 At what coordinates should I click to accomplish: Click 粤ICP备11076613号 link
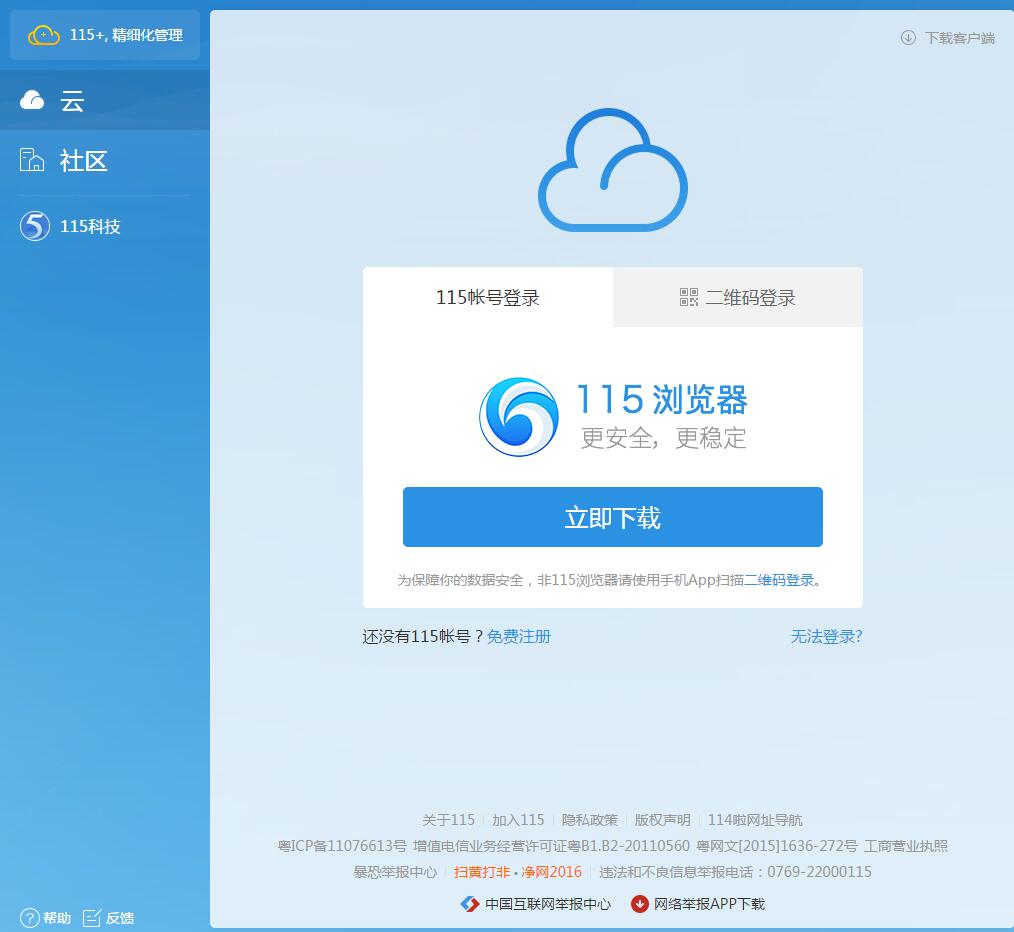pos(342,846)
